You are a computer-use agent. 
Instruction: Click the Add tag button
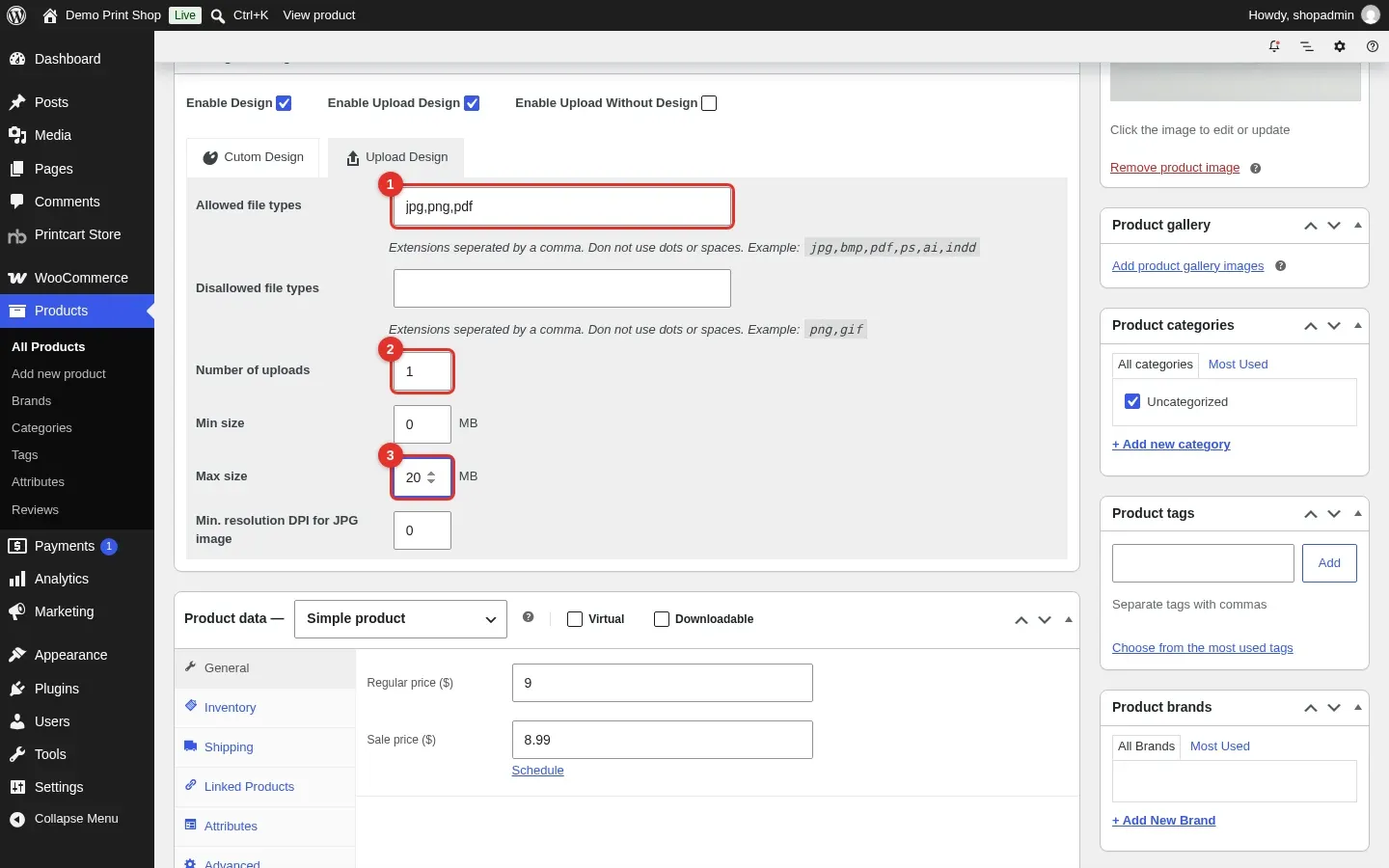(x=1329, y=563)
